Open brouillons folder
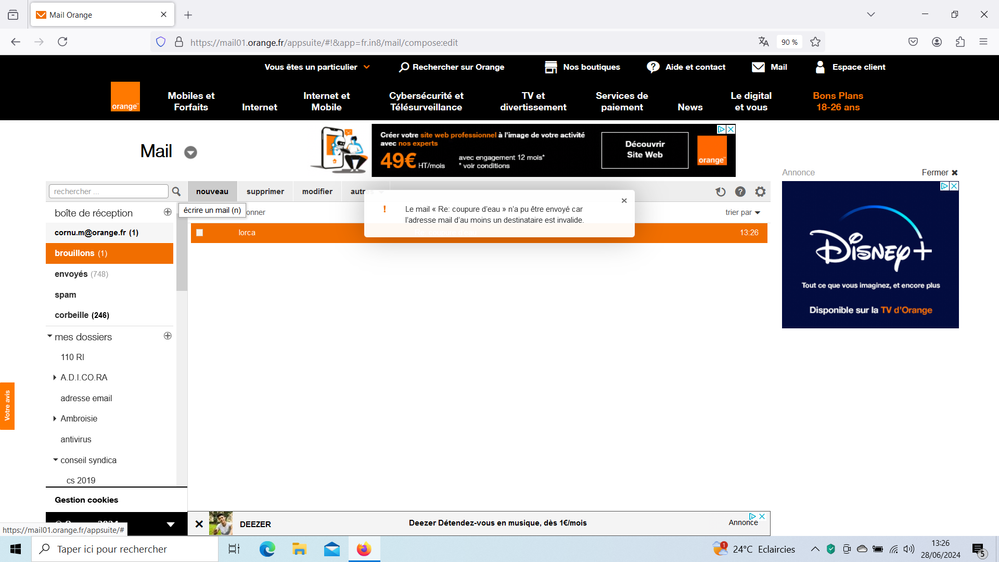The width and height of the screenshot is (999, 562). (x=110, y=253)
